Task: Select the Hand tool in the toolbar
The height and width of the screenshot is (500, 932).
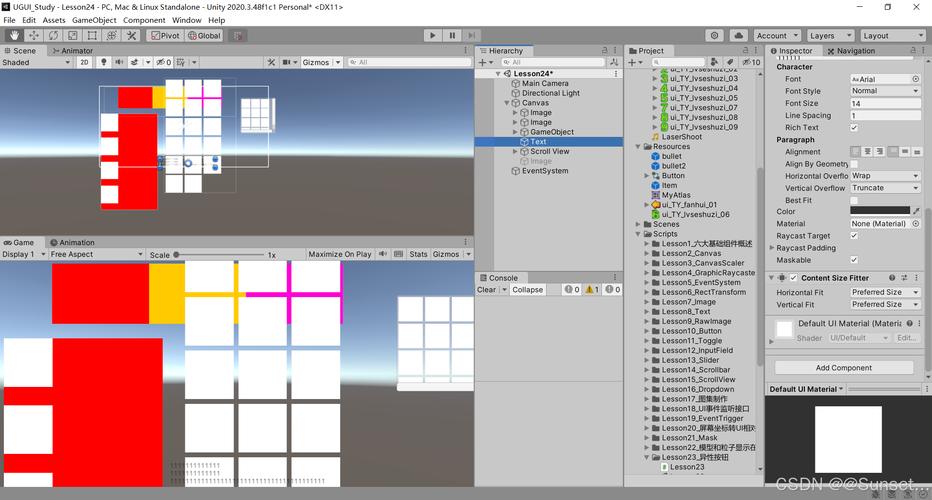Action: tap(14, 36)
